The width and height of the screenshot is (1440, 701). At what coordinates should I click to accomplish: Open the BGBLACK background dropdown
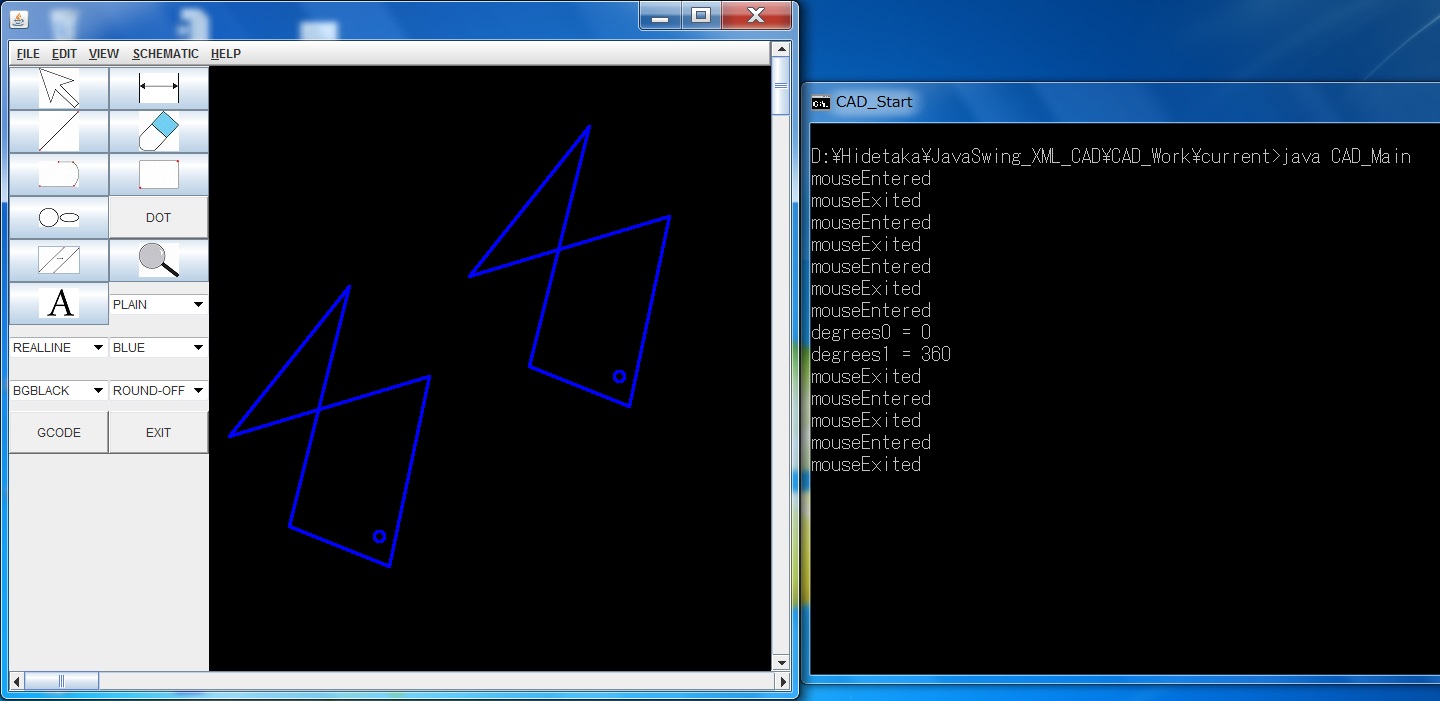59,390
